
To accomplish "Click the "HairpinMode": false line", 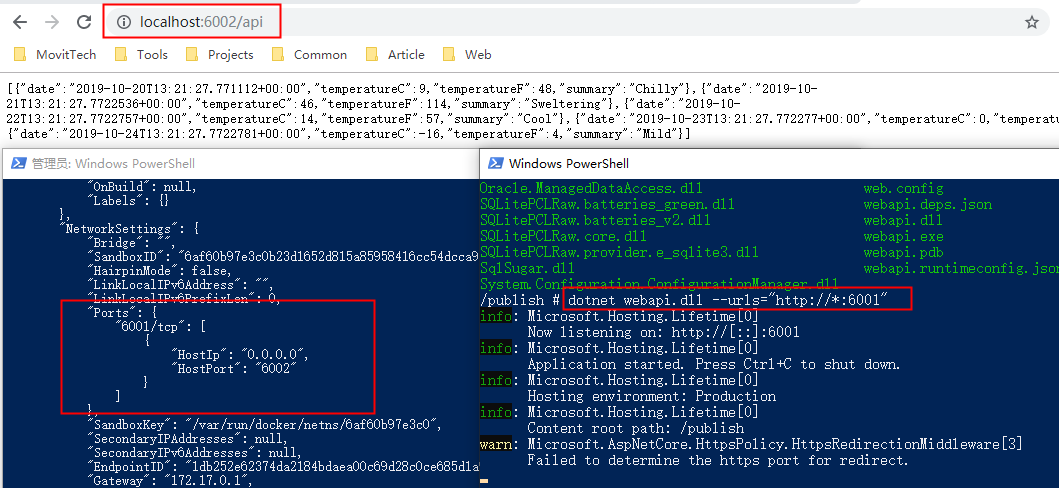I will (160, 271).
